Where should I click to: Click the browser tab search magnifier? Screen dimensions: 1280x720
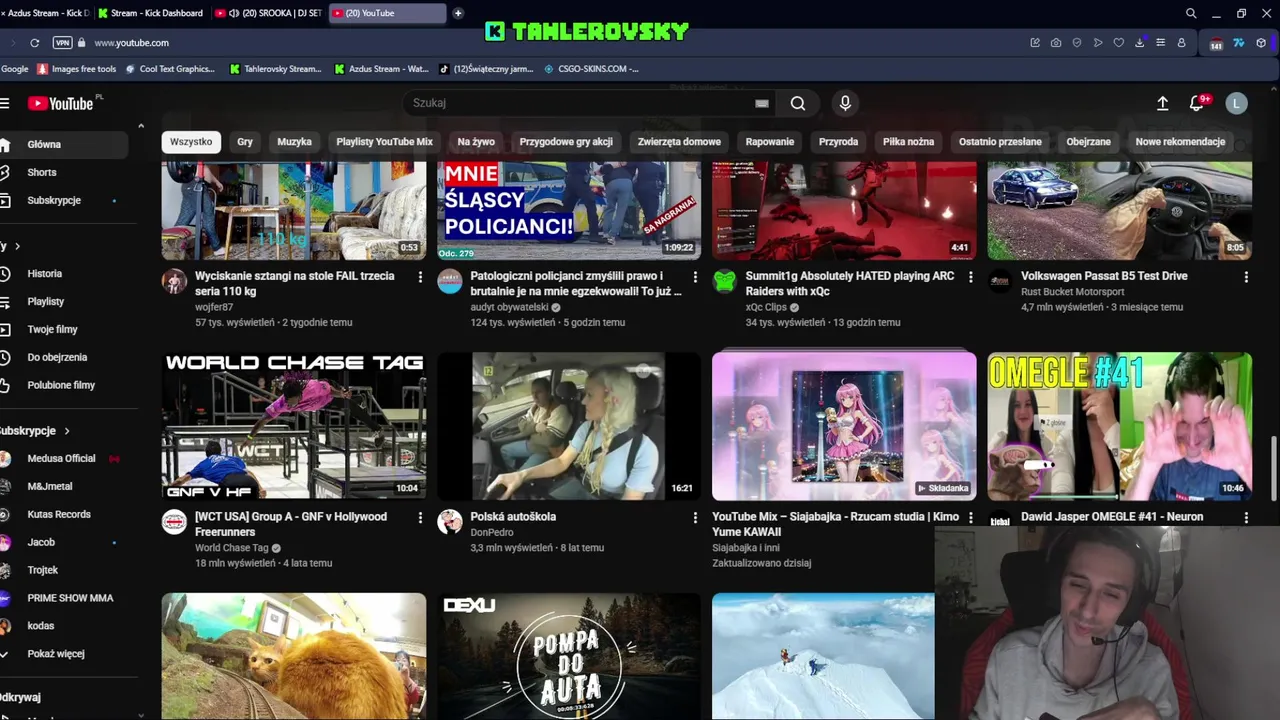1191,13
